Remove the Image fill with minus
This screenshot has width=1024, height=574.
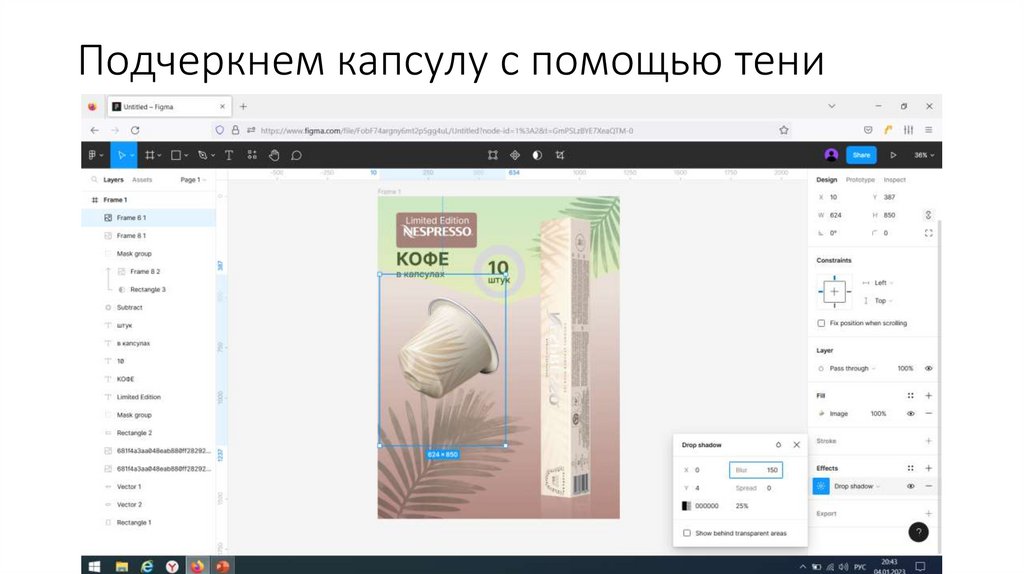pyautogui.click(x=928, y=413)
